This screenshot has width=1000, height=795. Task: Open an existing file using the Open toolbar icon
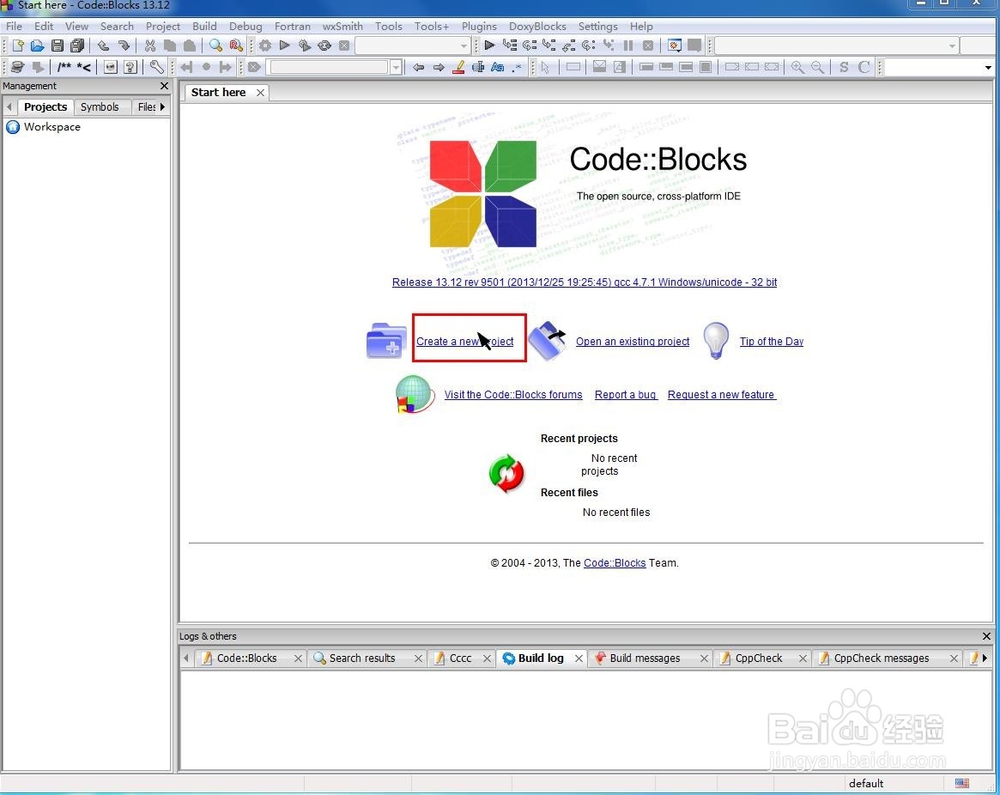coord(37,45)
